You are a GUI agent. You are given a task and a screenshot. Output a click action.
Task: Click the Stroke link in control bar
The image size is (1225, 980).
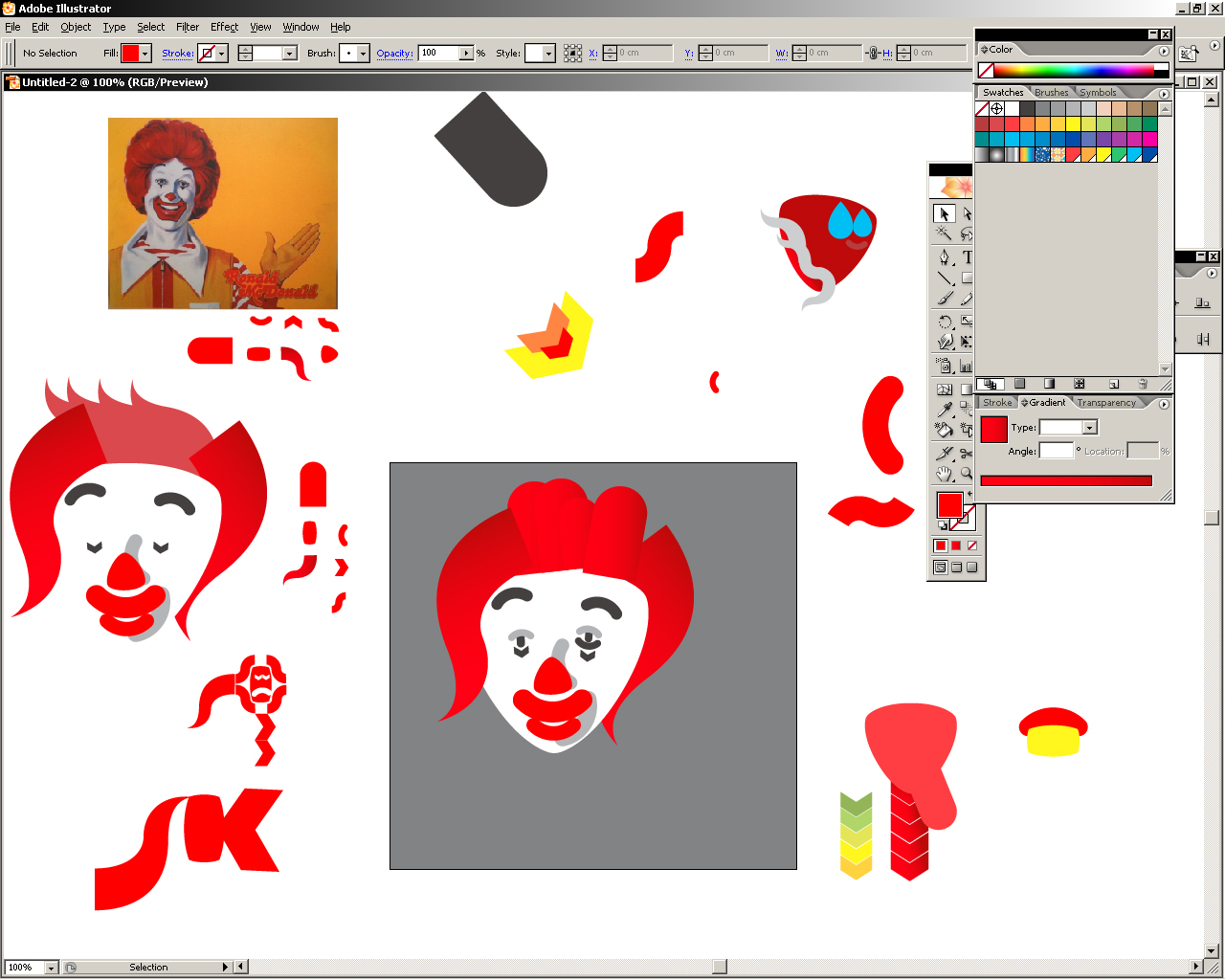(177, 54)
